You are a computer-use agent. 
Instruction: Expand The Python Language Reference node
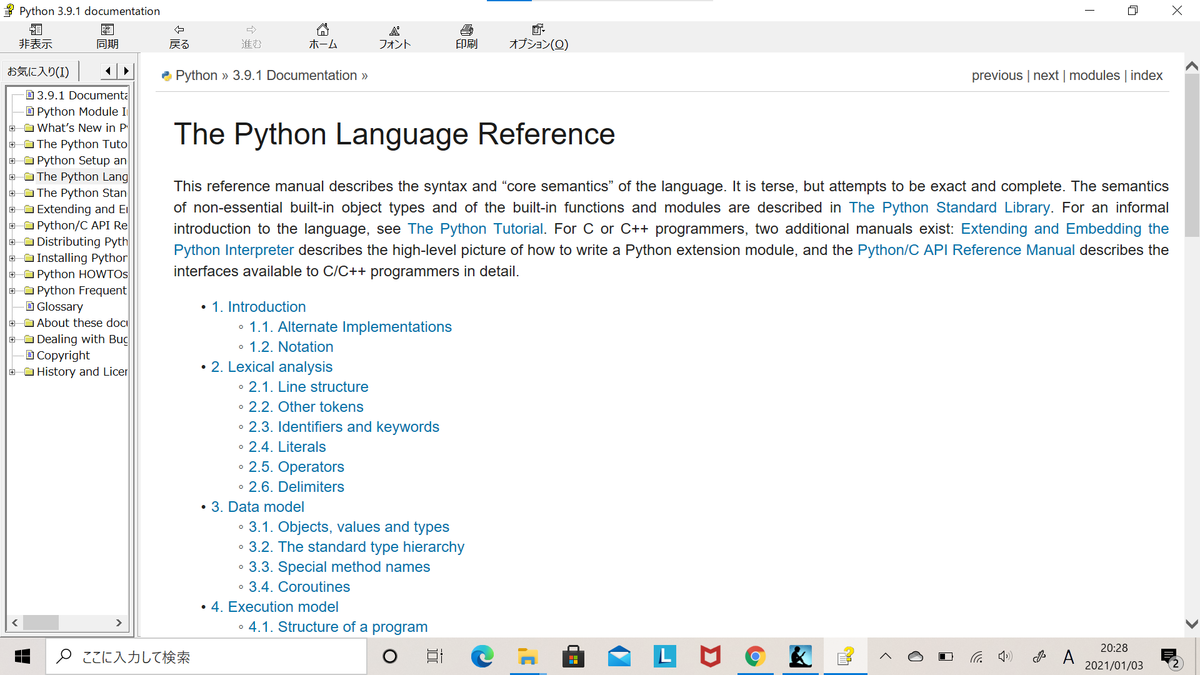pyautogui.click(x=11, y=177)
